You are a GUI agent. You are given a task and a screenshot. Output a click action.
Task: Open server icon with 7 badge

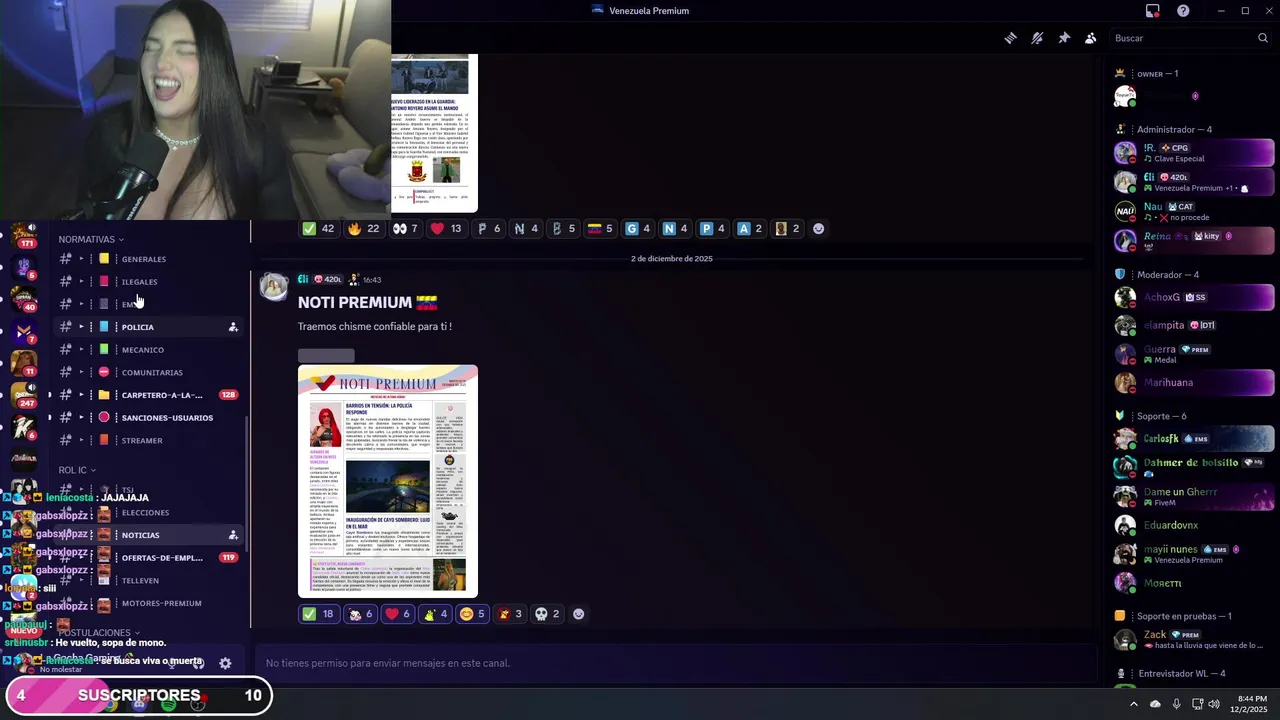pyautogui.click(x=24, y=331)
